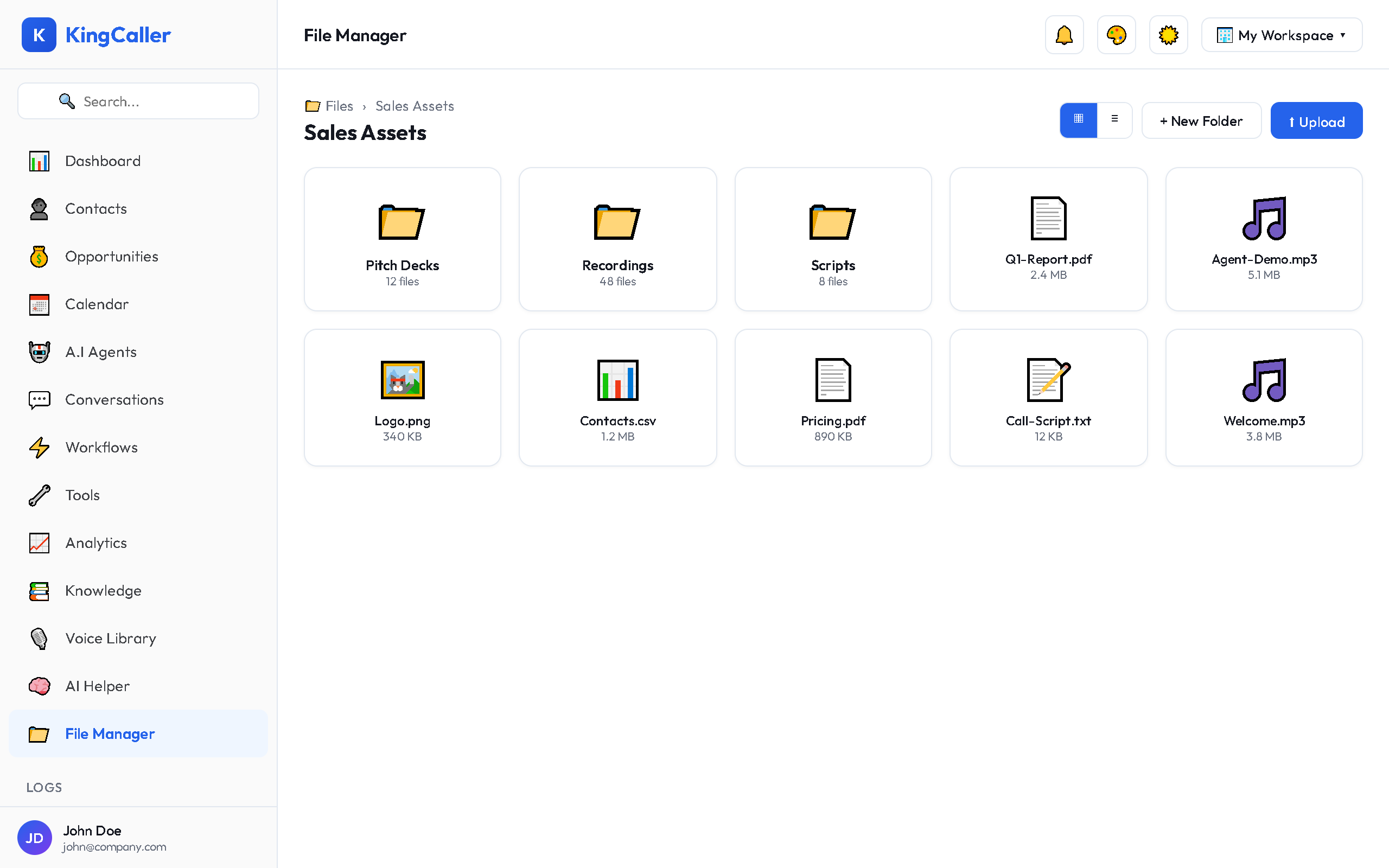The height and width of the screenshot is (868, 1389).
Task: Click the Upload button
Action: 1316,120
